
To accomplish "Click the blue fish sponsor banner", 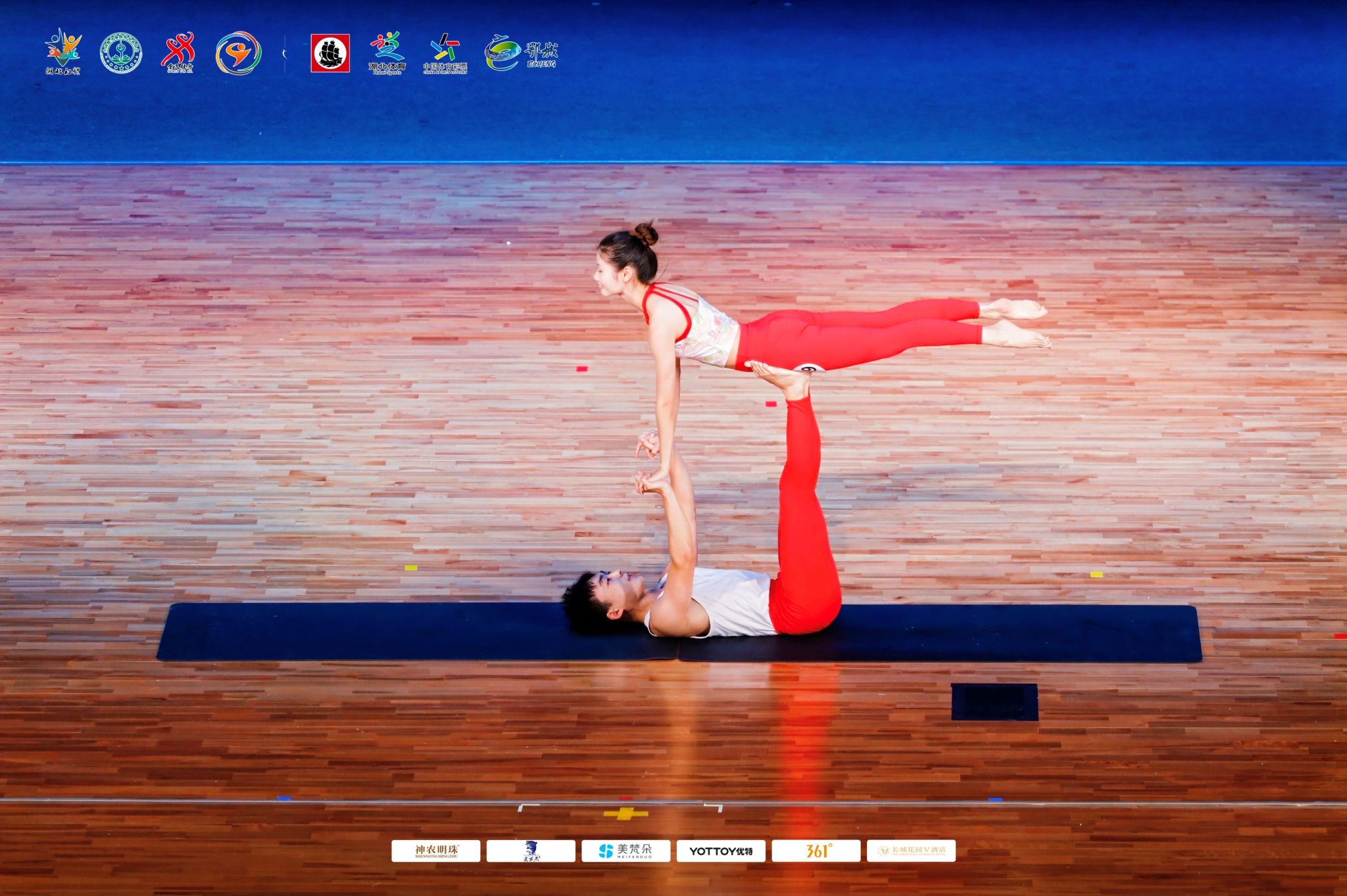I will click(531, 851).
